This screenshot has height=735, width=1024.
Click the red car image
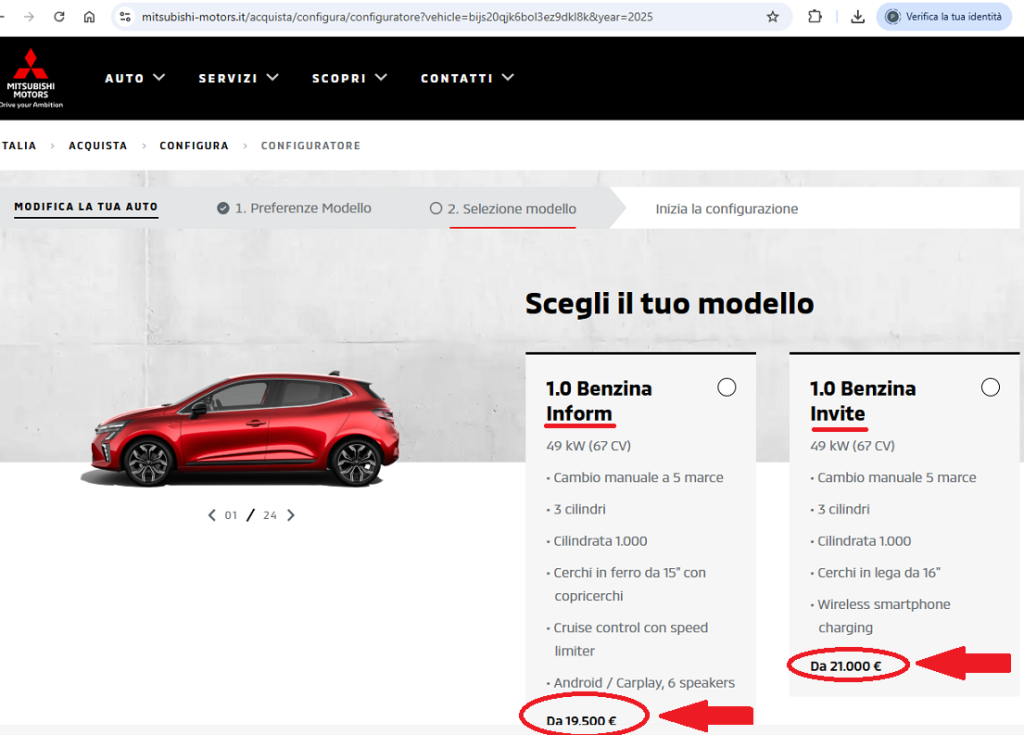pyautogui.click(x=240, y=429)
